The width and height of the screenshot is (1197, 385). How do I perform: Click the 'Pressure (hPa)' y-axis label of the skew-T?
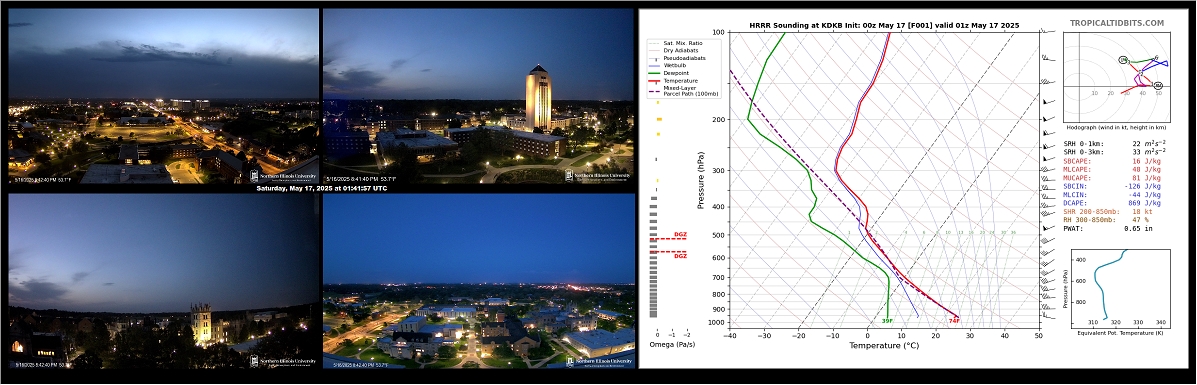click(x=701, y=180)
